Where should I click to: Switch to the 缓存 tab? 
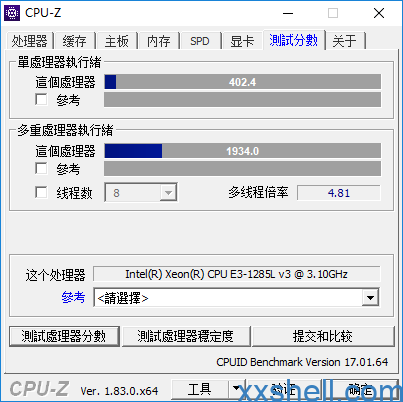[75, 41]
